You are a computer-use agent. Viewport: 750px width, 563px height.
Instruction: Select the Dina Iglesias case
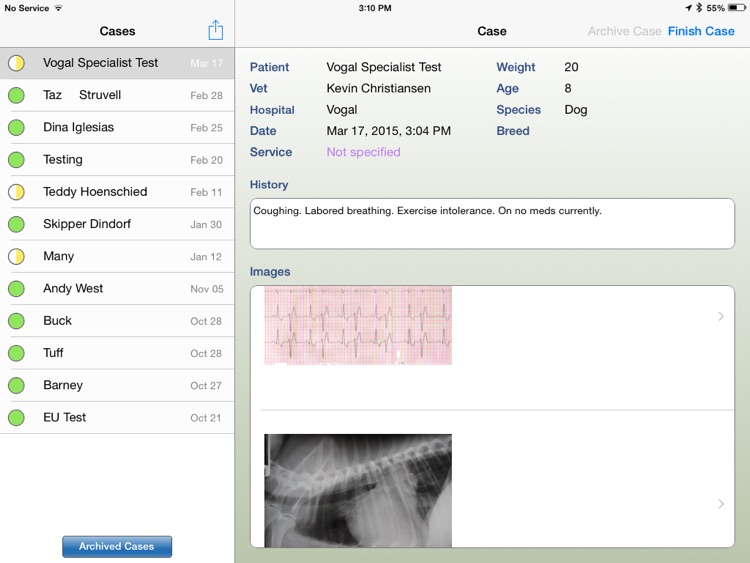[117, 127]
